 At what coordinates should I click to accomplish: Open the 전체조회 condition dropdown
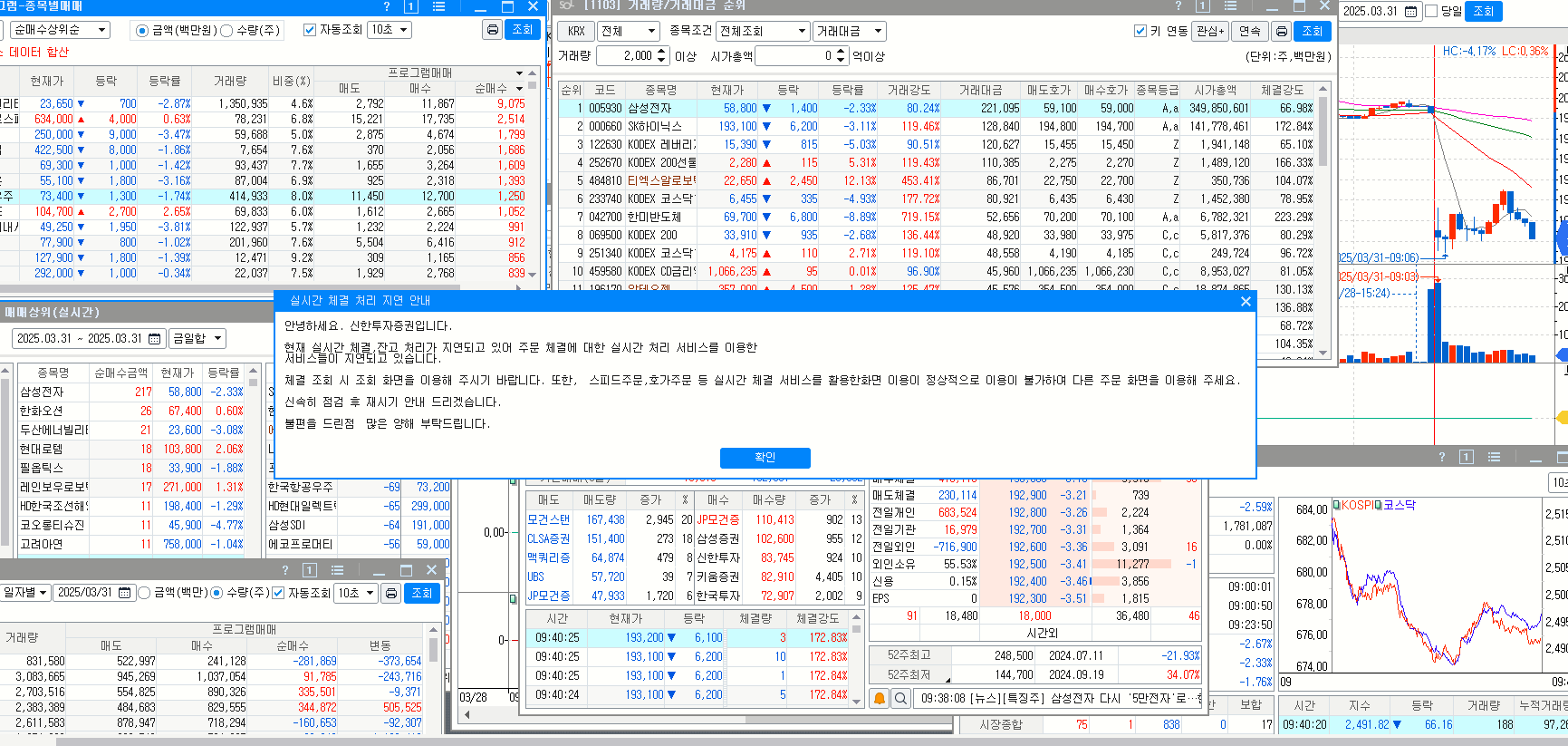click(763, 31)
